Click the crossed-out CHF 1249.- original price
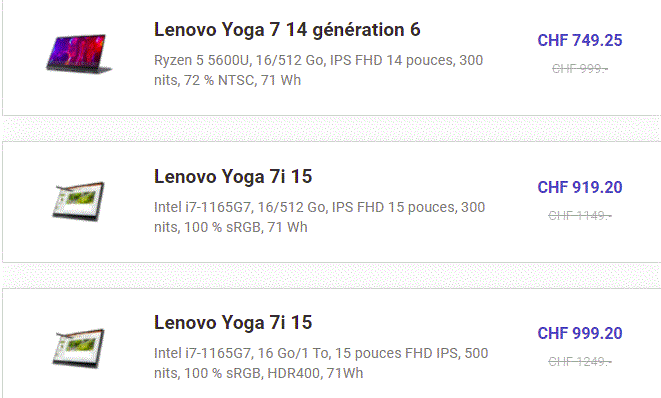The width and height of the screenshot is (661, 398). coord(580,362)
